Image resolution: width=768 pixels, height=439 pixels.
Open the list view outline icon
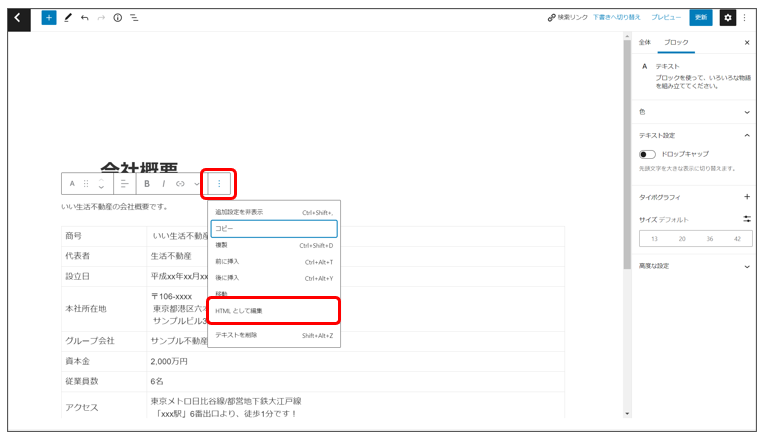[x=135, y=18]
